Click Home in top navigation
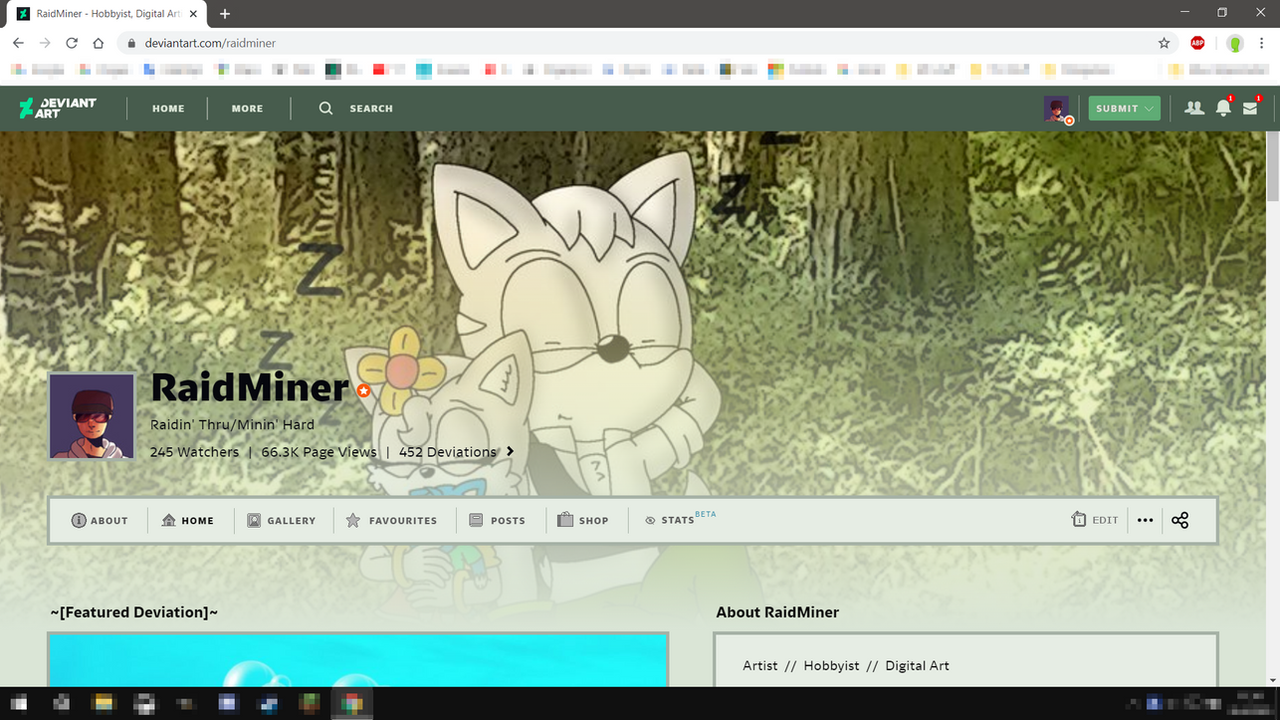The height and width of the screenshot is (720, 1280). (x=168, y=108)
